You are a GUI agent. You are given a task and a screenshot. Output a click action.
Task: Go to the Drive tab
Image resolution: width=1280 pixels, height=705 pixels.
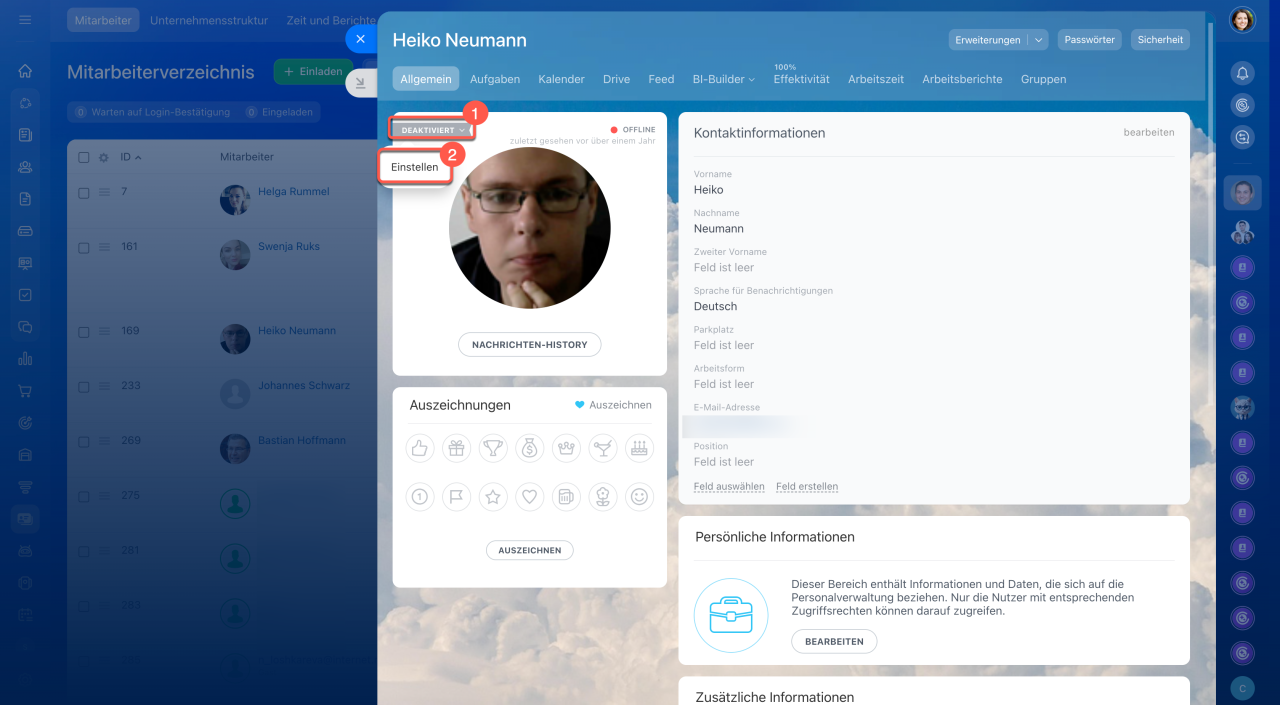coord(616,79)
